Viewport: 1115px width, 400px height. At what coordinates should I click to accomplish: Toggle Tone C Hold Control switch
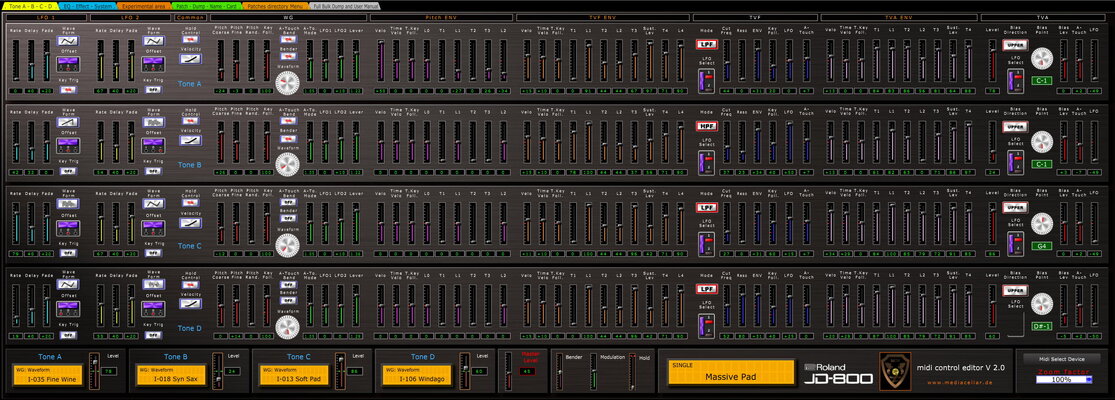(190, 202)
